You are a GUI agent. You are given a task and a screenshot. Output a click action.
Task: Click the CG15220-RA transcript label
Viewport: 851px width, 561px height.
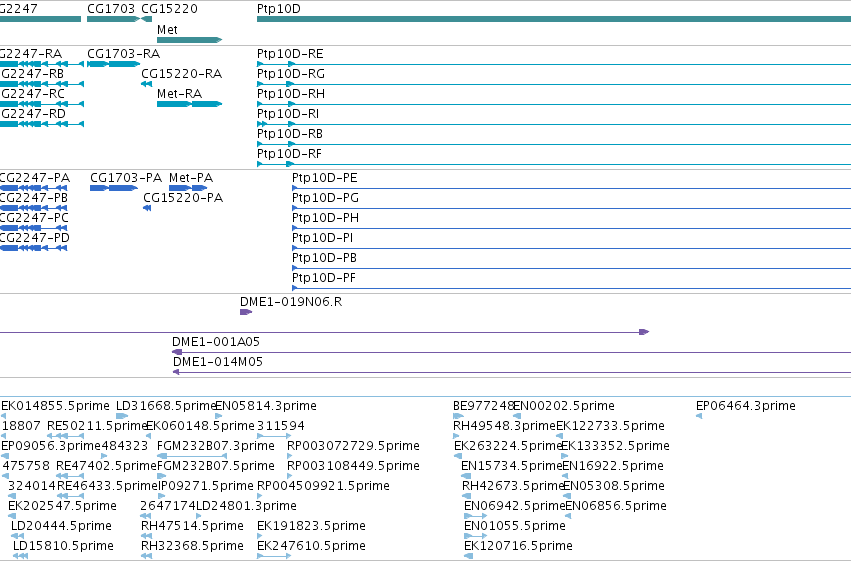click(x=181, y=74)
